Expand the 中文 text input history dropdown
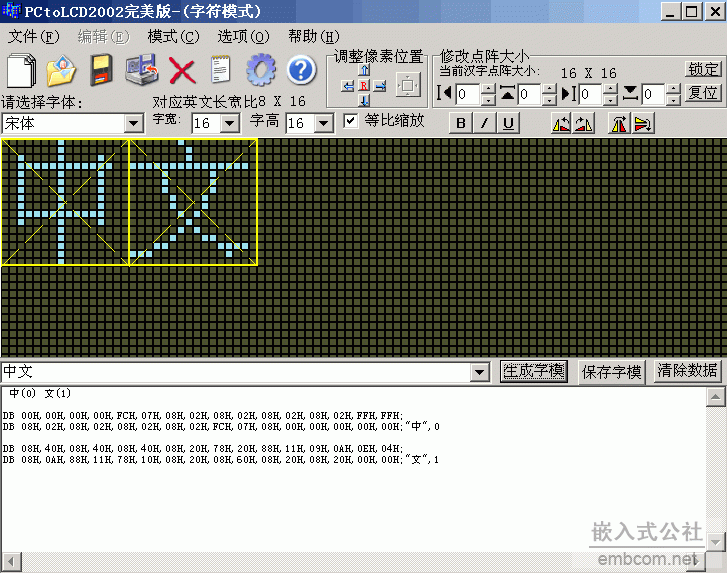 coord(479,372)
